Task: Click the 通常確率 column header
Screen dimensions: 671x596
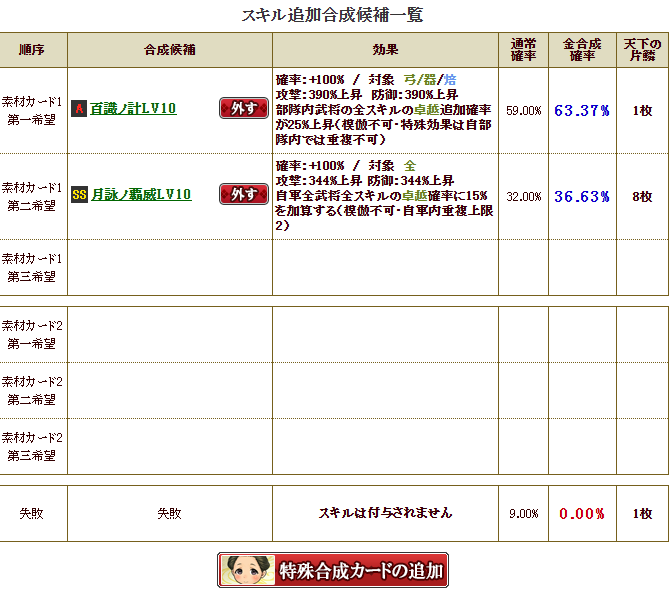Action: tap(523, 50)
